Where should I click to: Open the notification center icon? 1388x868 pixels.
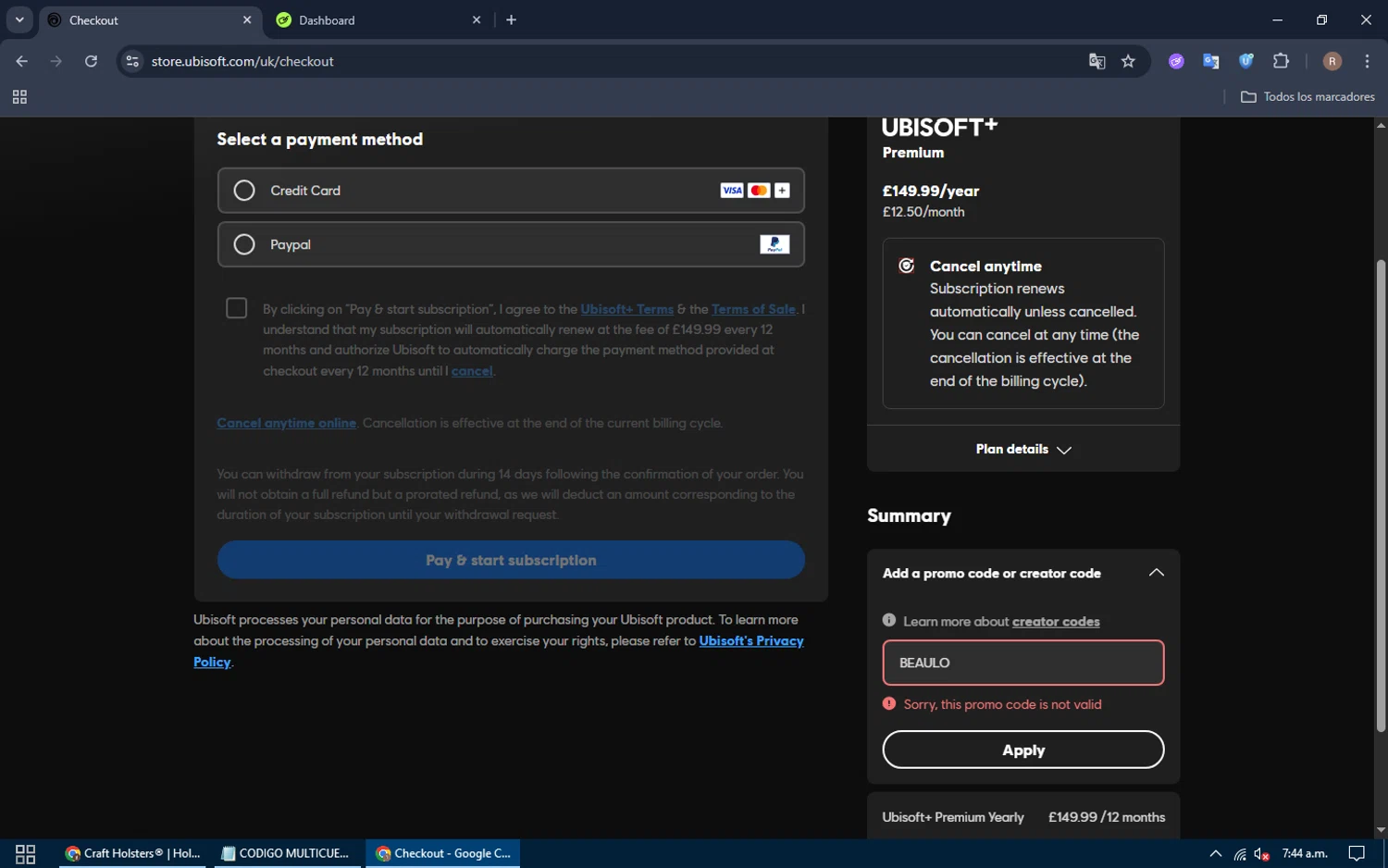pyautogui.click(x=1357, y=853)
